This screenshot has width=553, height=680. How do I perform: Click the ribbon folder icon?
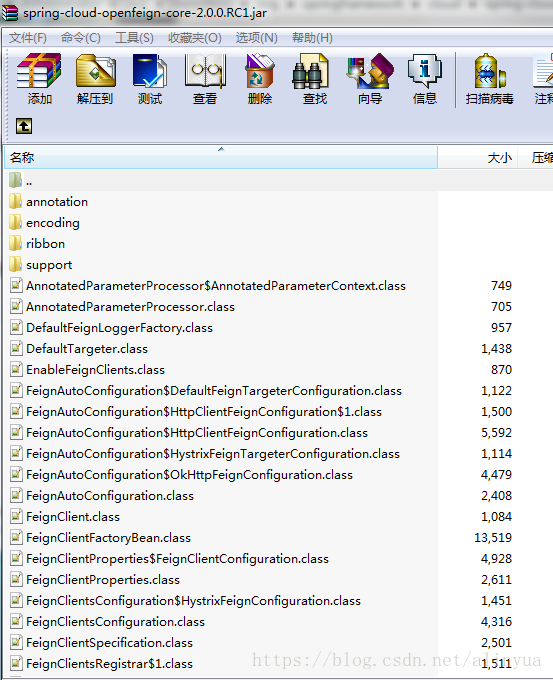pos(16,244)
